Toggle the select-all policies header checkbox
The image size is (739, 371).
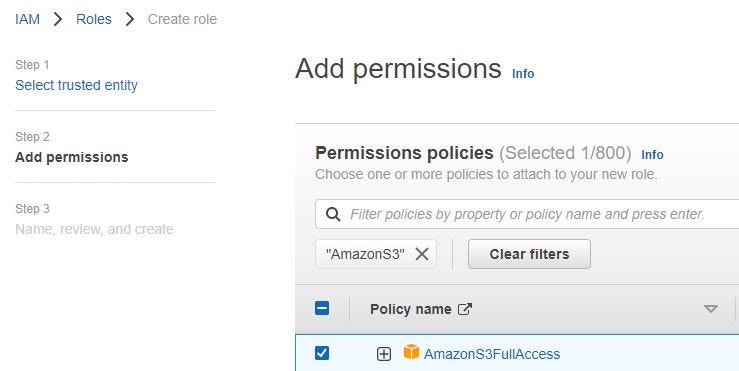coord(322,309)
